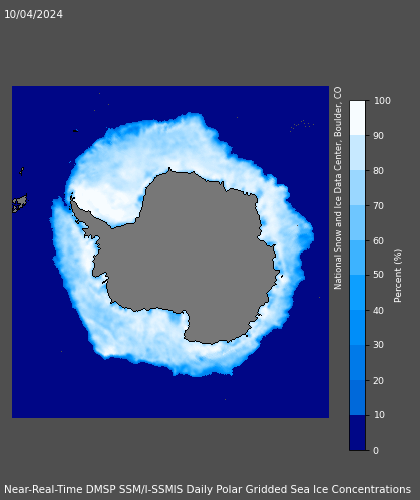Select the white 90-100 percent color band

[357, 118]
